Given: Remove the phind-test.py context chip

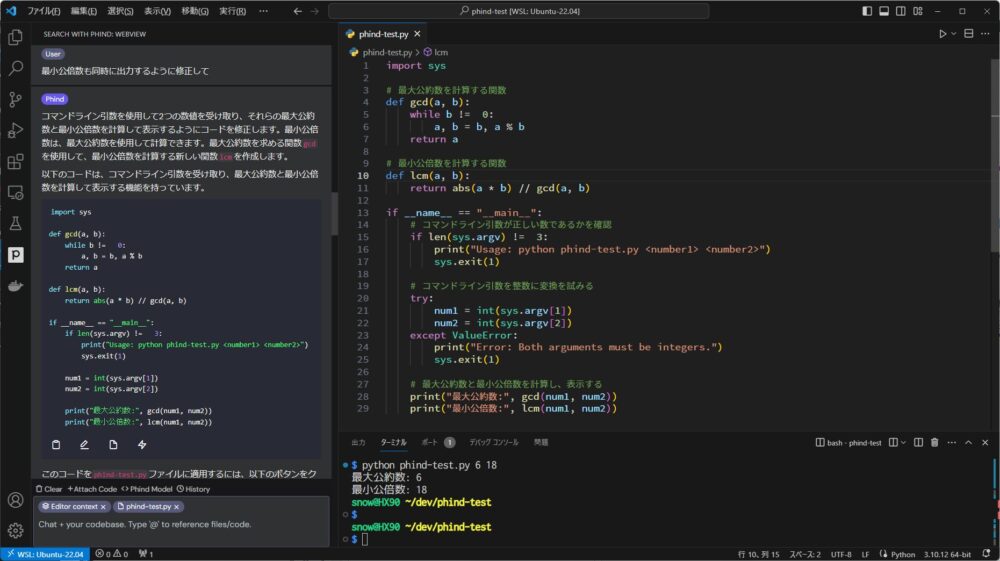Looking at the screenshot, I should tap(177, 507).
